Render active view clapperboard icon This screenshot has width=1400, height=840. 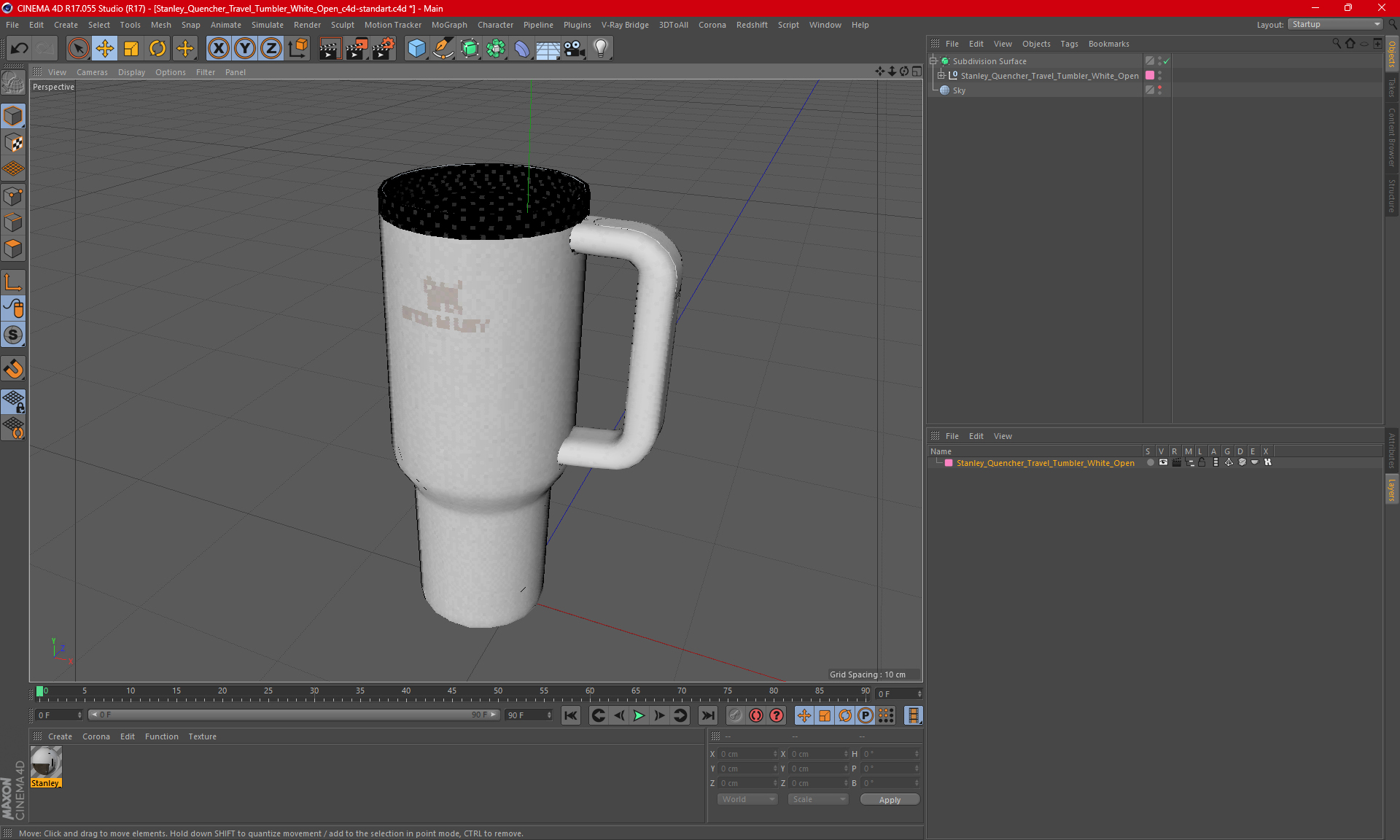tap(330, 49)
